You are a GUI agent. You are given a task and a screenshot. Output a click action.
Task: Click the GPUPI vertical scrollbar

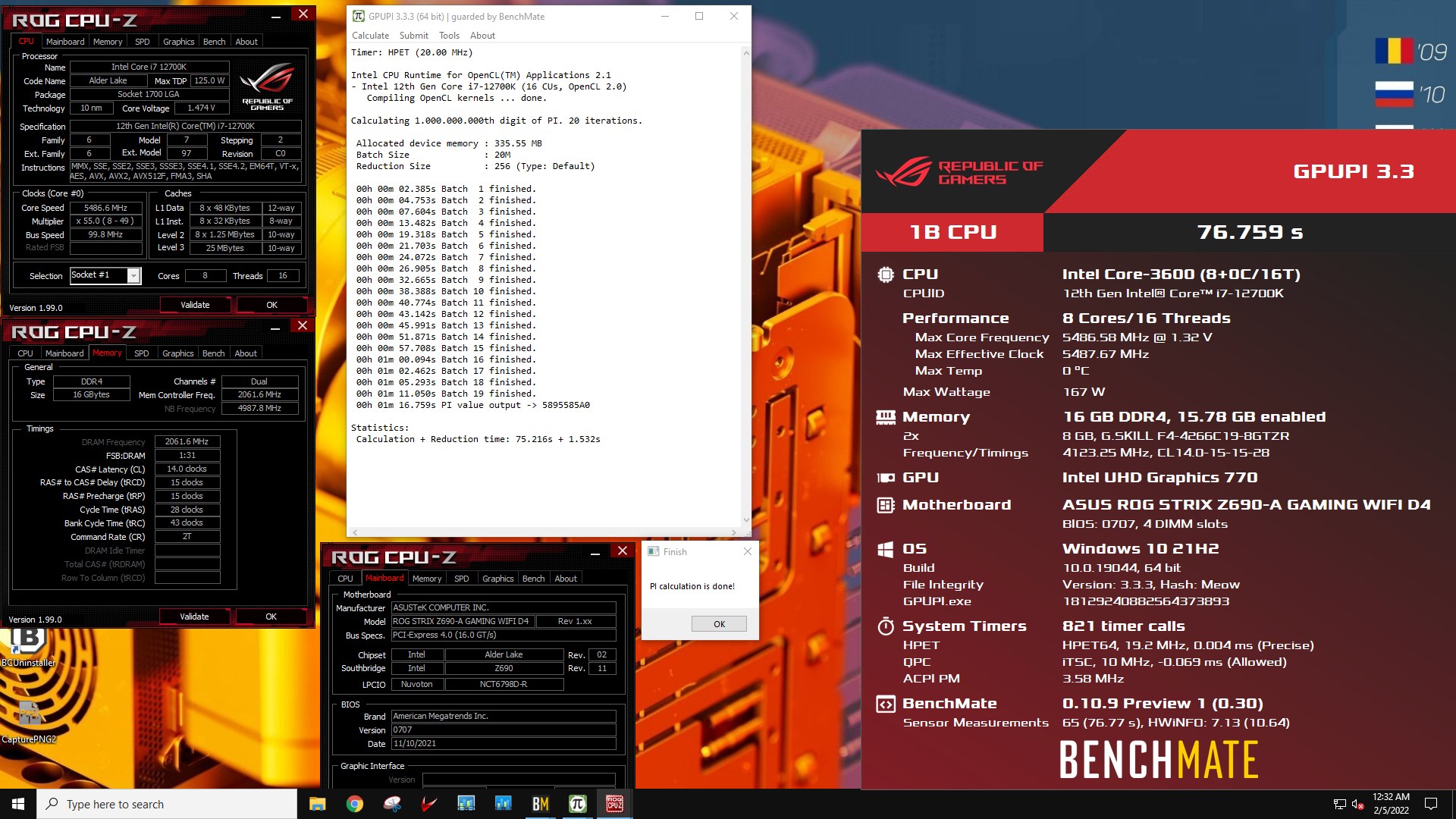click(x=746, y=288)
